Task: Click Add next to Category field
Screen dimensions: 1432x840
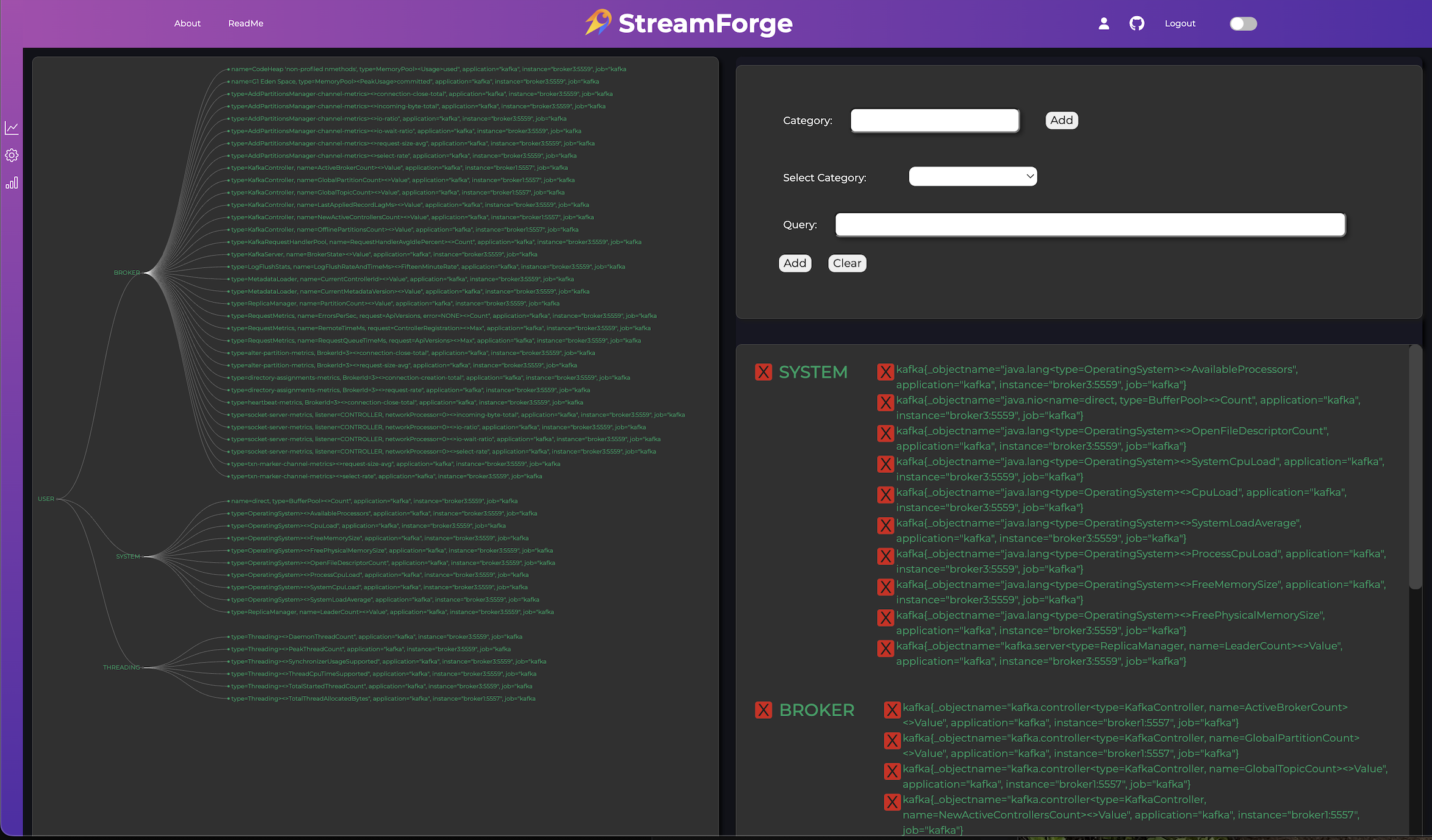Action: 1062,120
